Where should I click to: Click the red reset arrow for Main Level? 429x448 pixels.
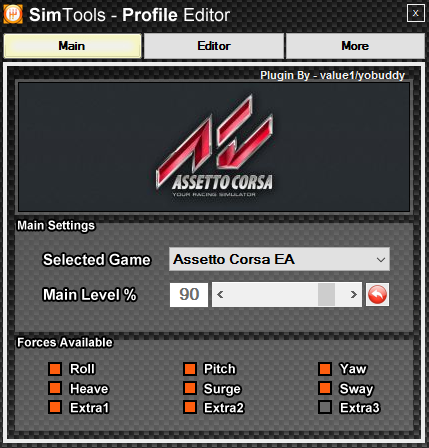[377, 294]
